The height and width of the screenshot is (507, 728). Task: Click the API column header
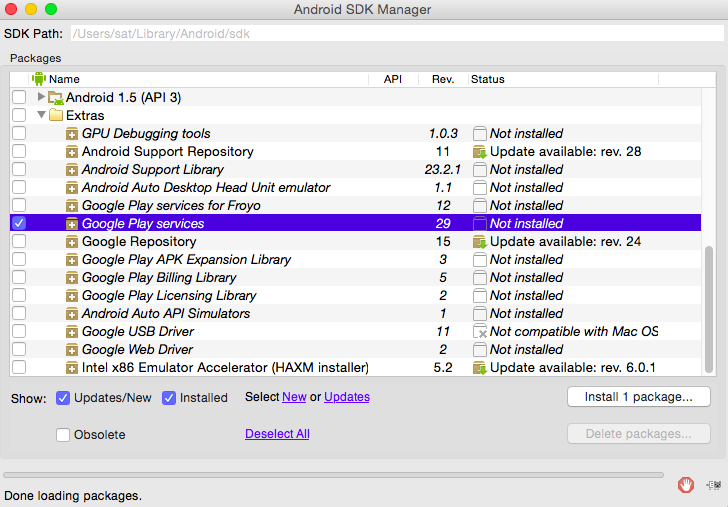[393, 79]
